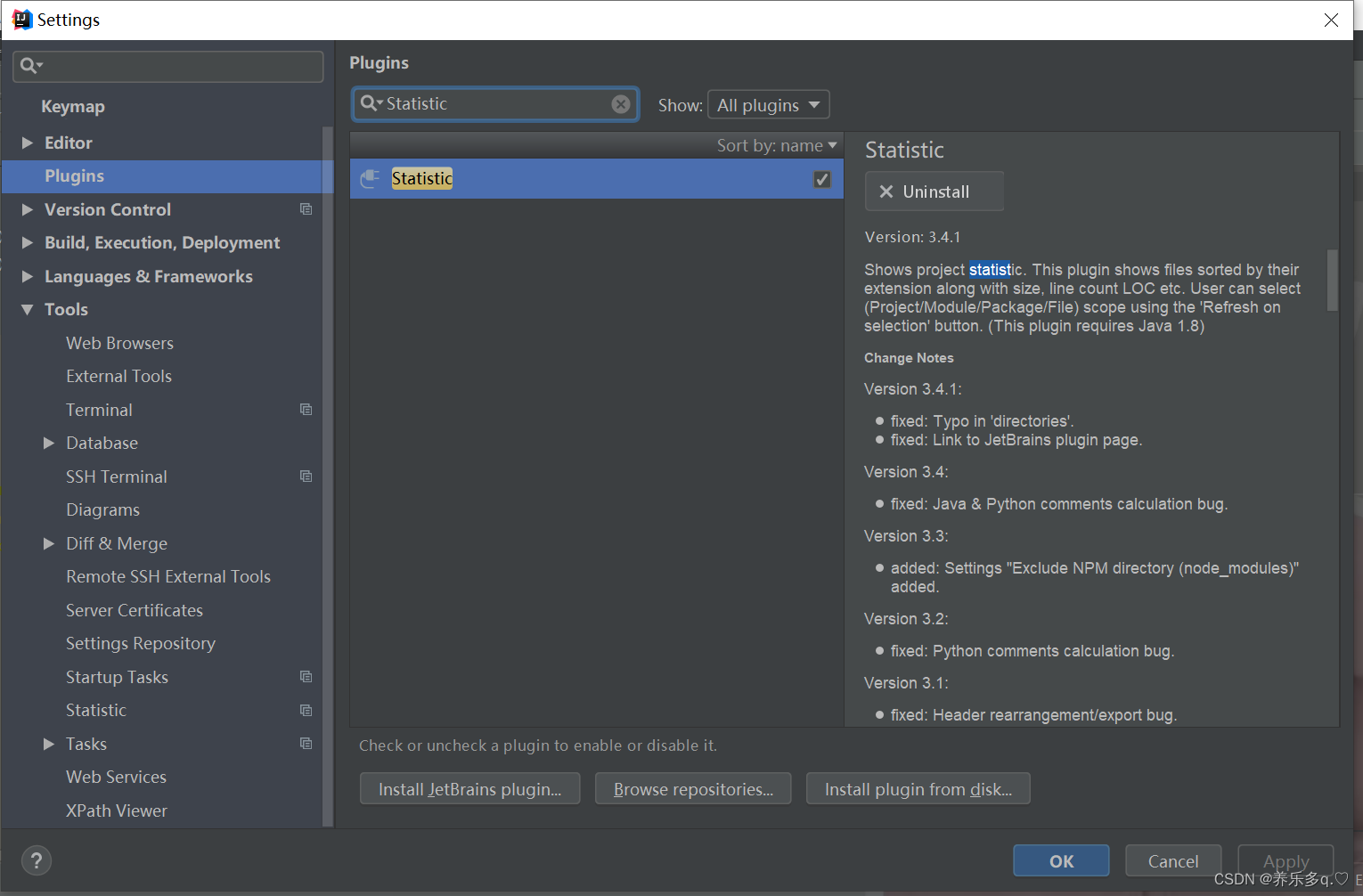Screen dimensions: 1363x896
Task: Click the plugin search magnifier icon
Action: pos(371,103)
